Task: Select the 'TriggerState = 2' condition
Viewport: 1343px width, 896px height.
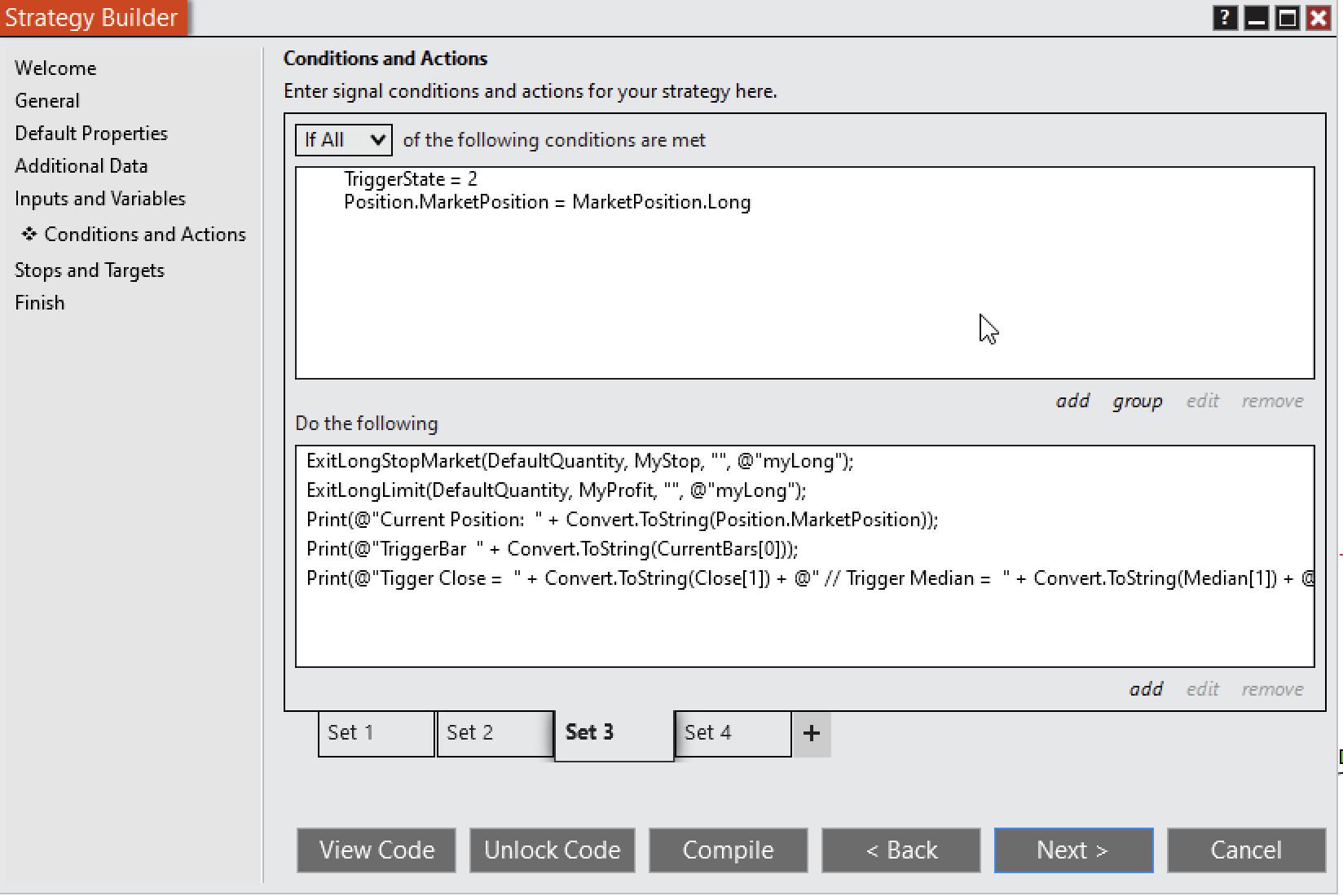Action: tap(411, 179)
